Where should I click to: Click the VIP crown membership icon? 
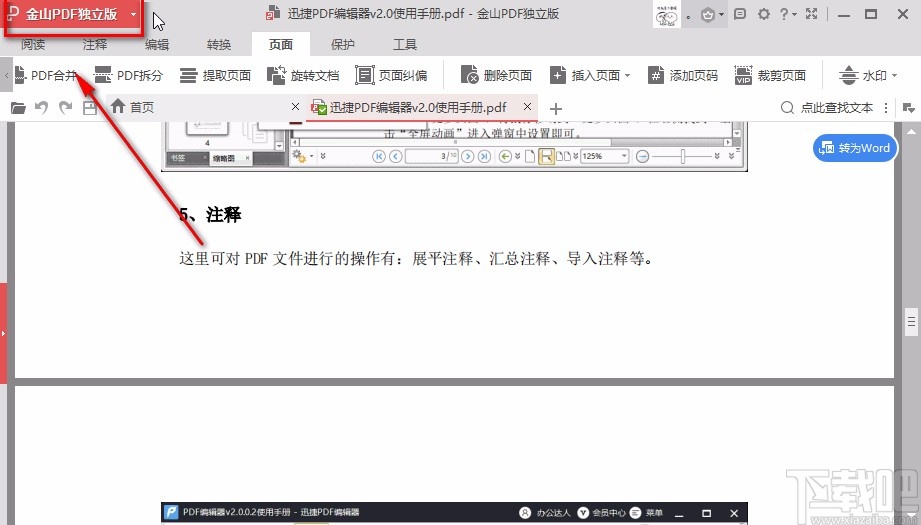coord(708,15)
